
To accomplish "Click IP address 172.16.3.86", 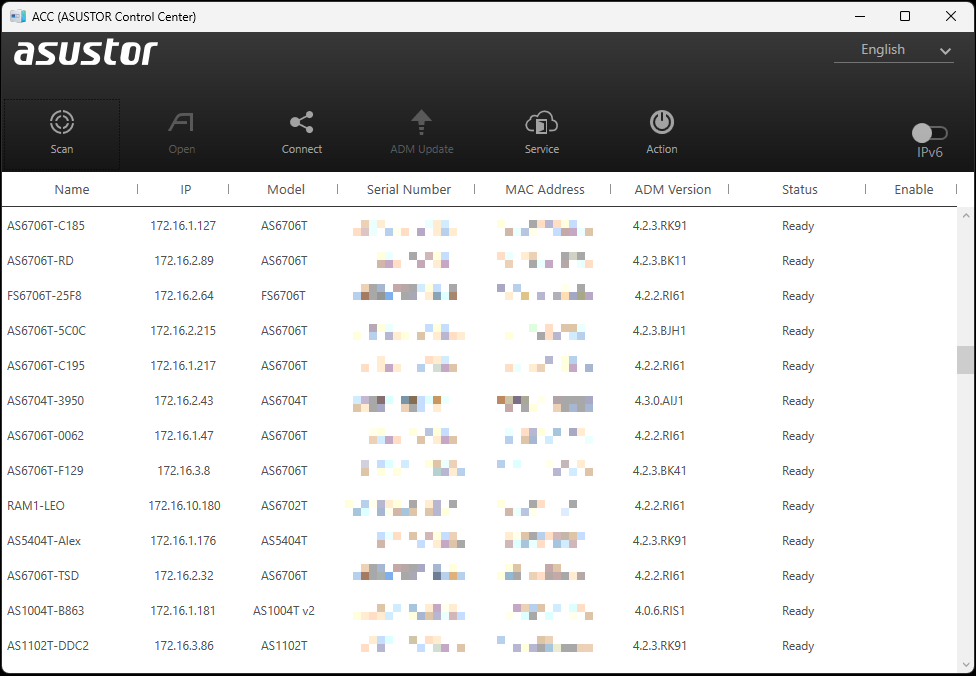I will (184, 645).
